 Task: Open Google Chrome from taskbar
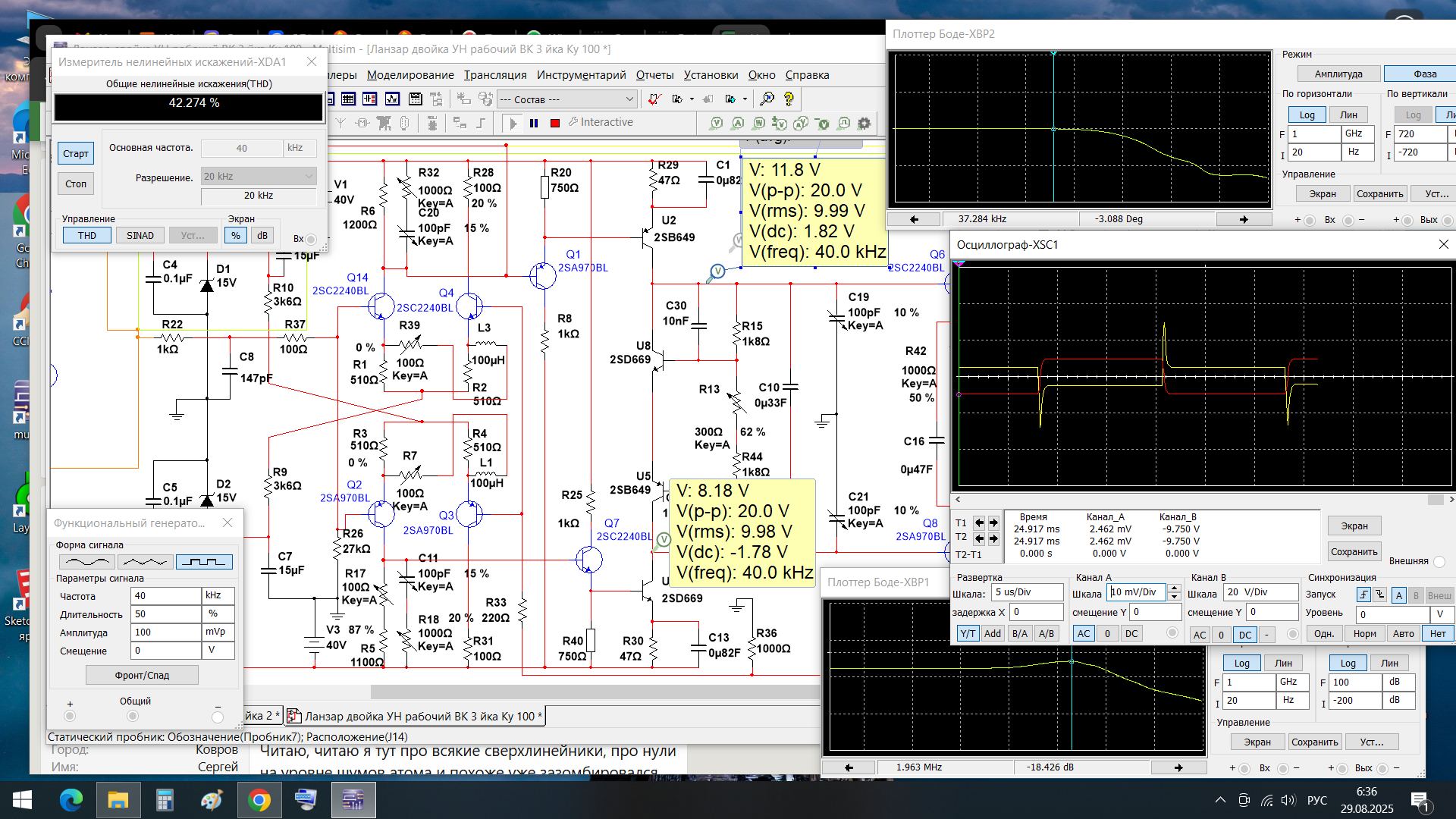point(259,800)
